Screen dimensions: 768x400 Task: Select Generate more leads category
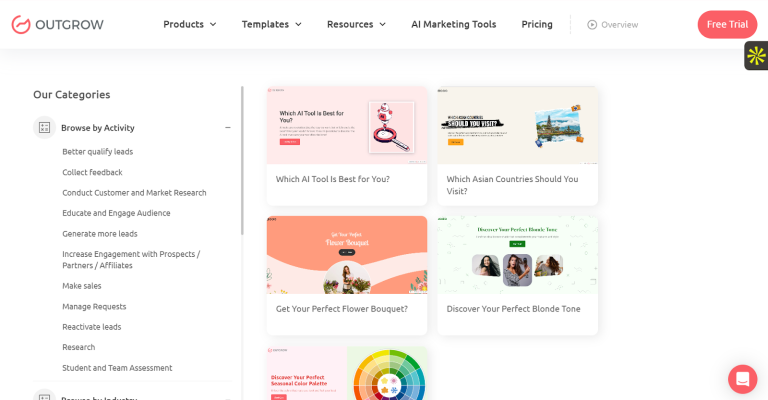(99, 233)
